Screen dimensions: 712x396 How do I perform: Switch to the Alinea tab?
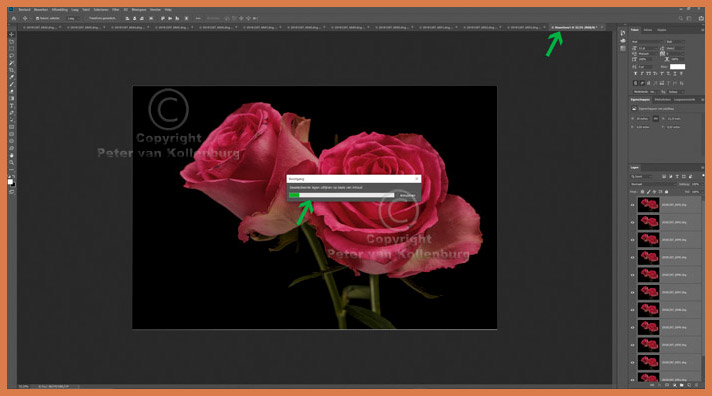click(648, 30)
